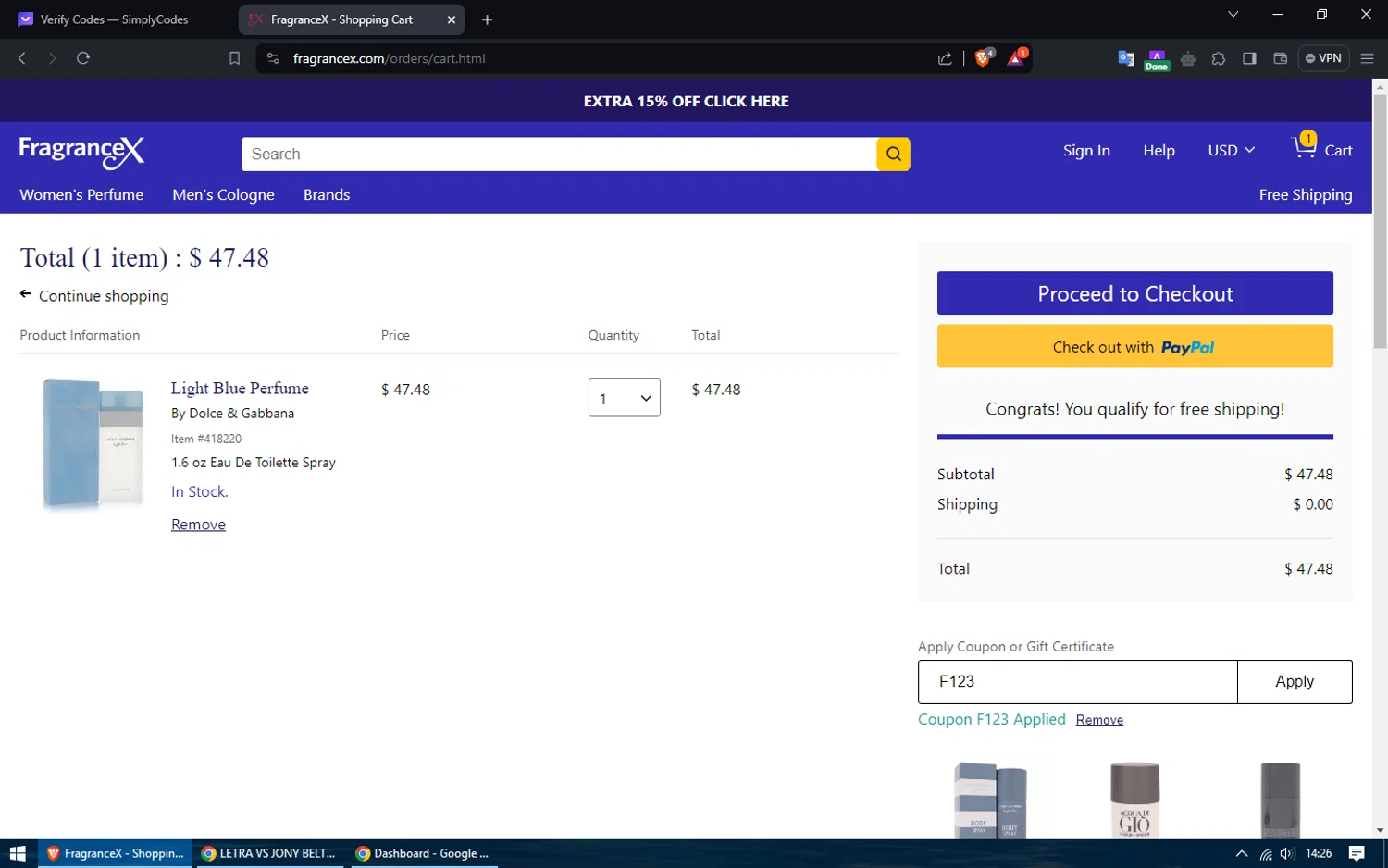This screenshot has height=868, width=1388.
Task: Open the Windows Start menu
Action: 18,853
